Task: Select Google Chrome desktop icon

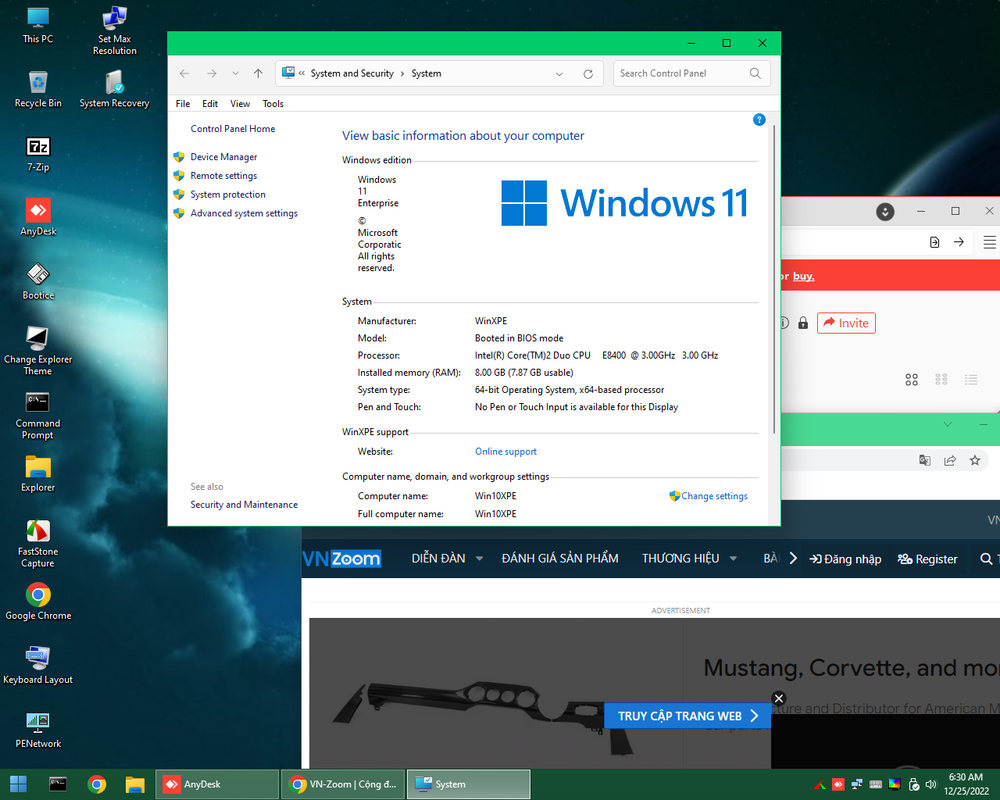Action: point(38,602)
